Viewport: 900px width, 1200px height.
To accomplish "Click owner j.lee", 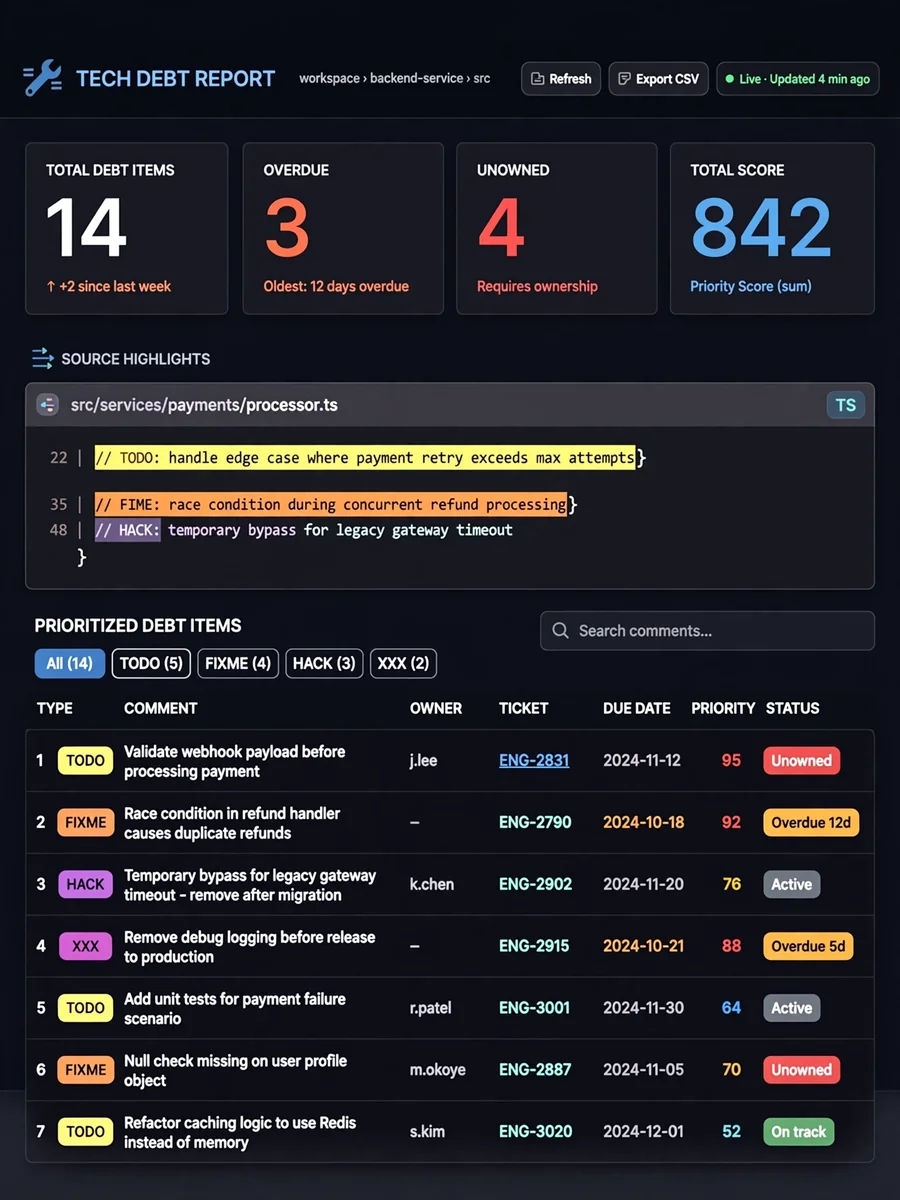I will pos(424,760).
